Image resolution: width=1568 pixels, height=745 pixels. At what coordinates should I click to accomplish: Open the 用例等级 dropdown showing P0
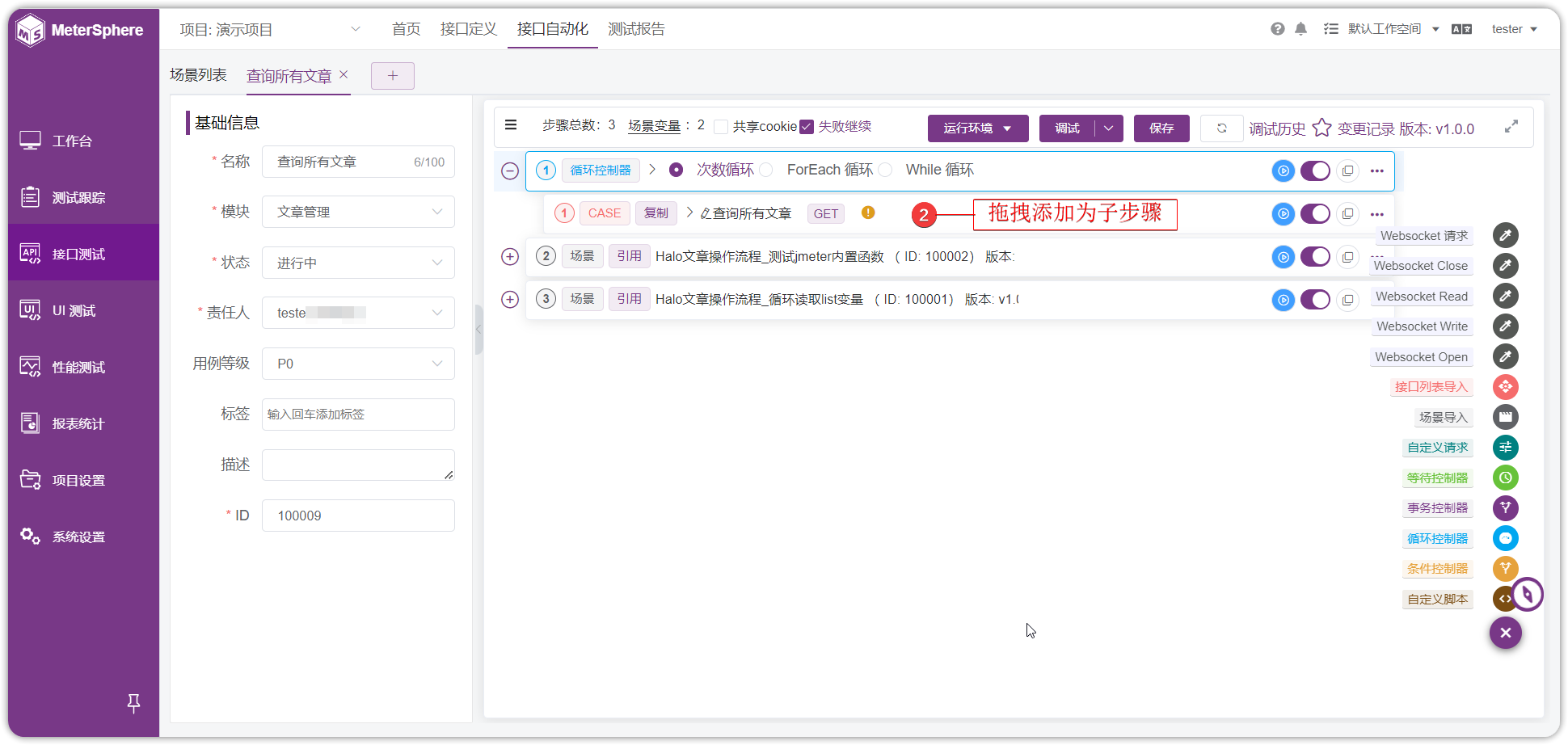358,364
